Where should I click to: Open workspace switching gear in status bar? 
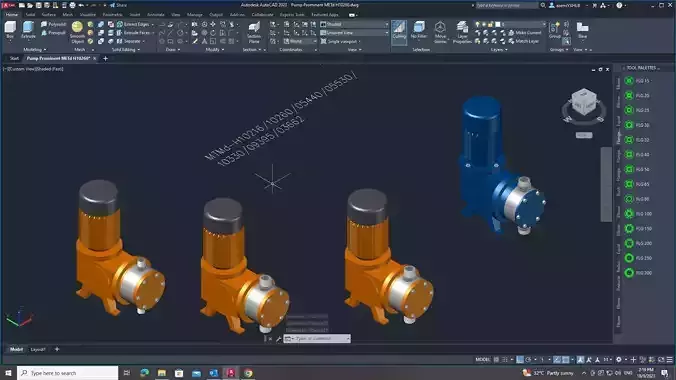[x=618, y=359]
